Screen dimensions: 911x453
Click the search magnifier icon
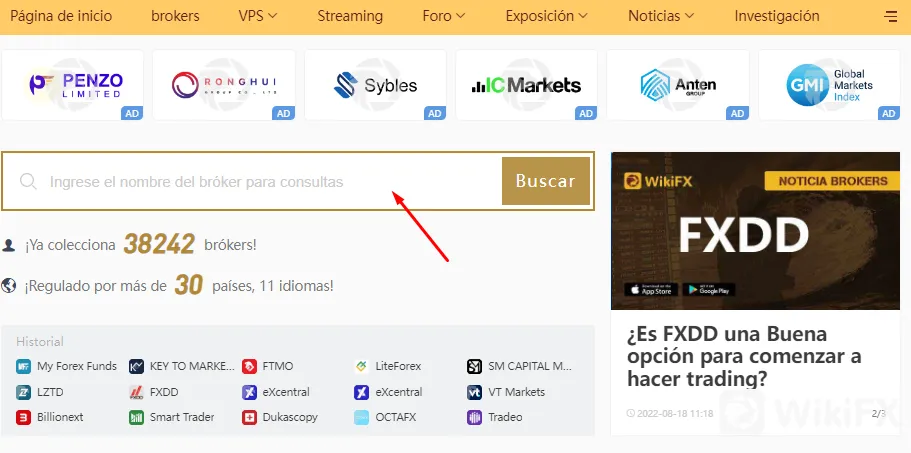point(28,181)
